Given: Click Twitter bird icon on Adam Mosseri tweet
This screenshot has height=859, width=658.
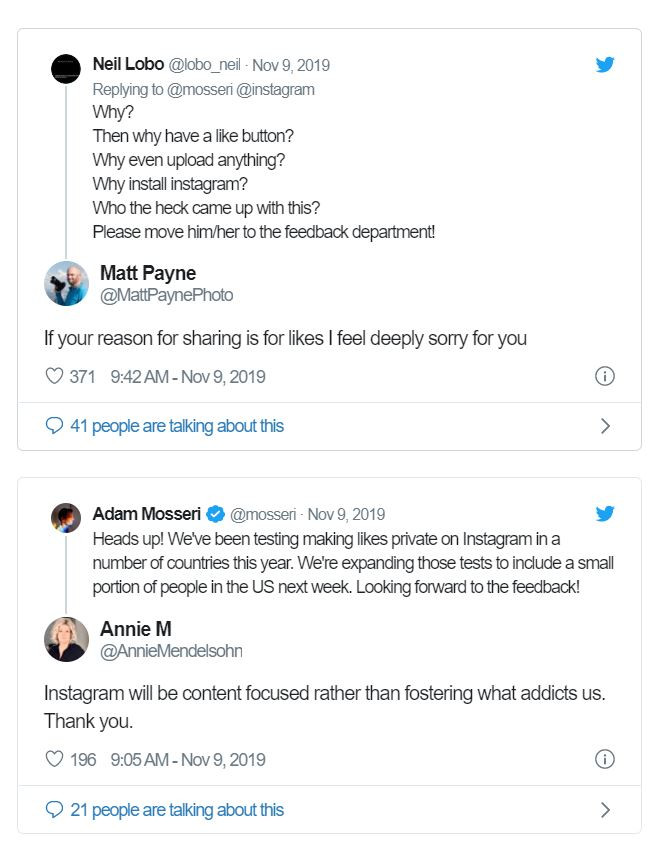Looking at the screenshot, I should (605, 514).
